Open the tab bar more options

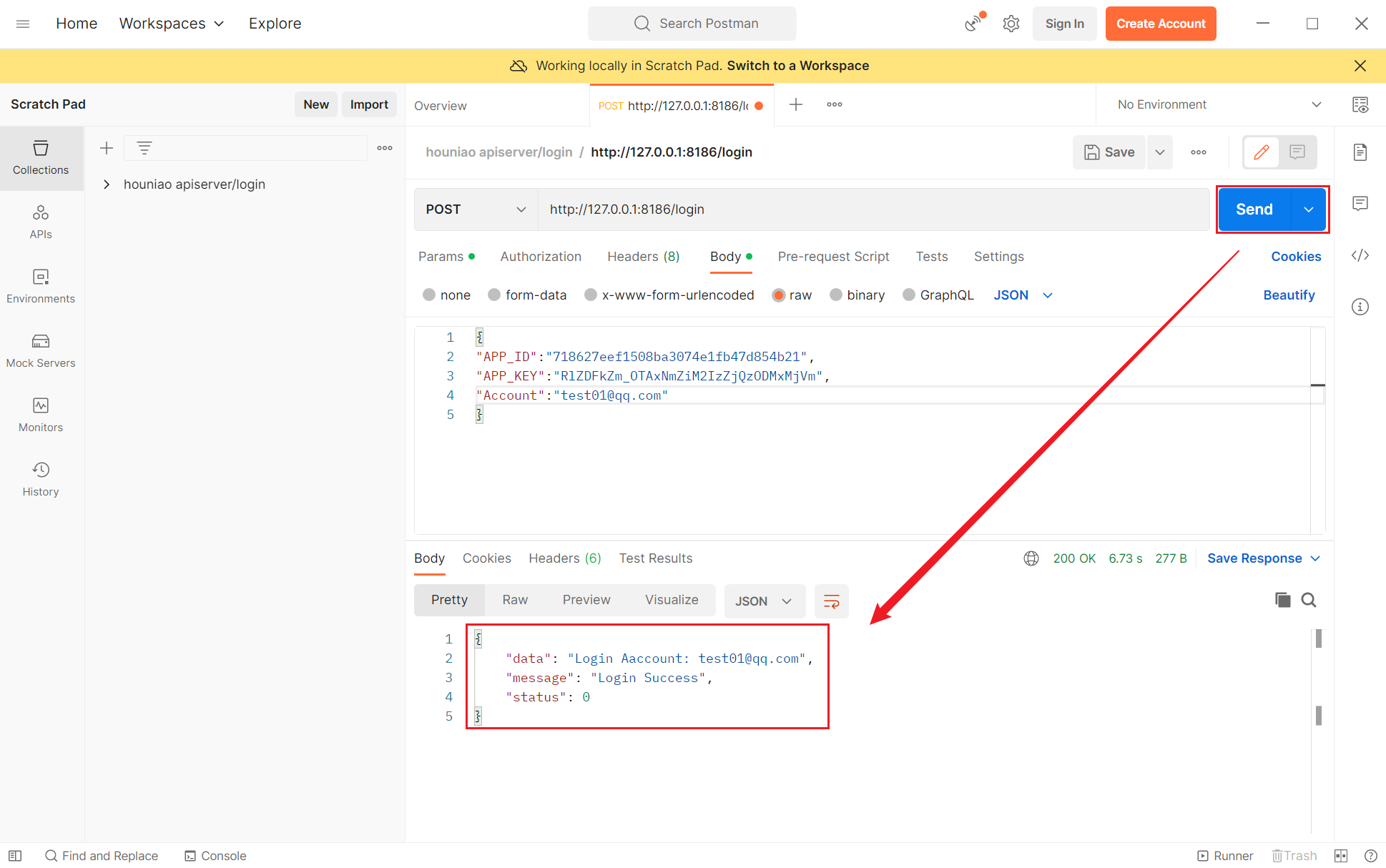pos(835,105)
